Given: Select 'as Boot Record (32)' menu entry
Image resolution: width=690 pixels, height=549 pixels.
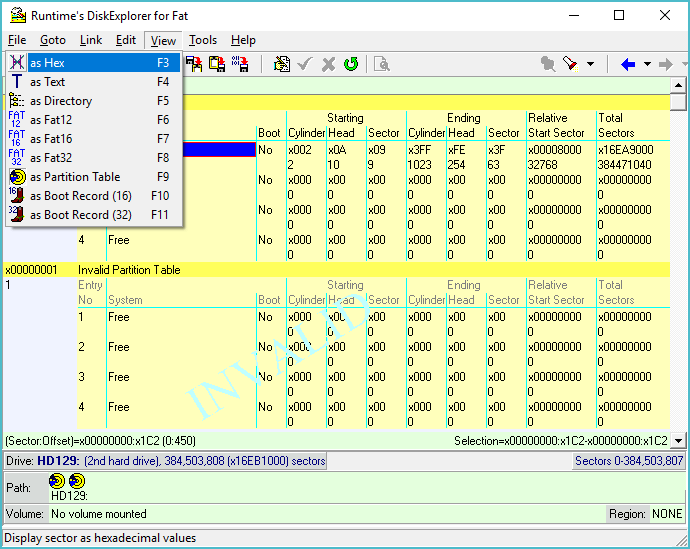Looking at the screenshot, I should click(x=80, y=215).
